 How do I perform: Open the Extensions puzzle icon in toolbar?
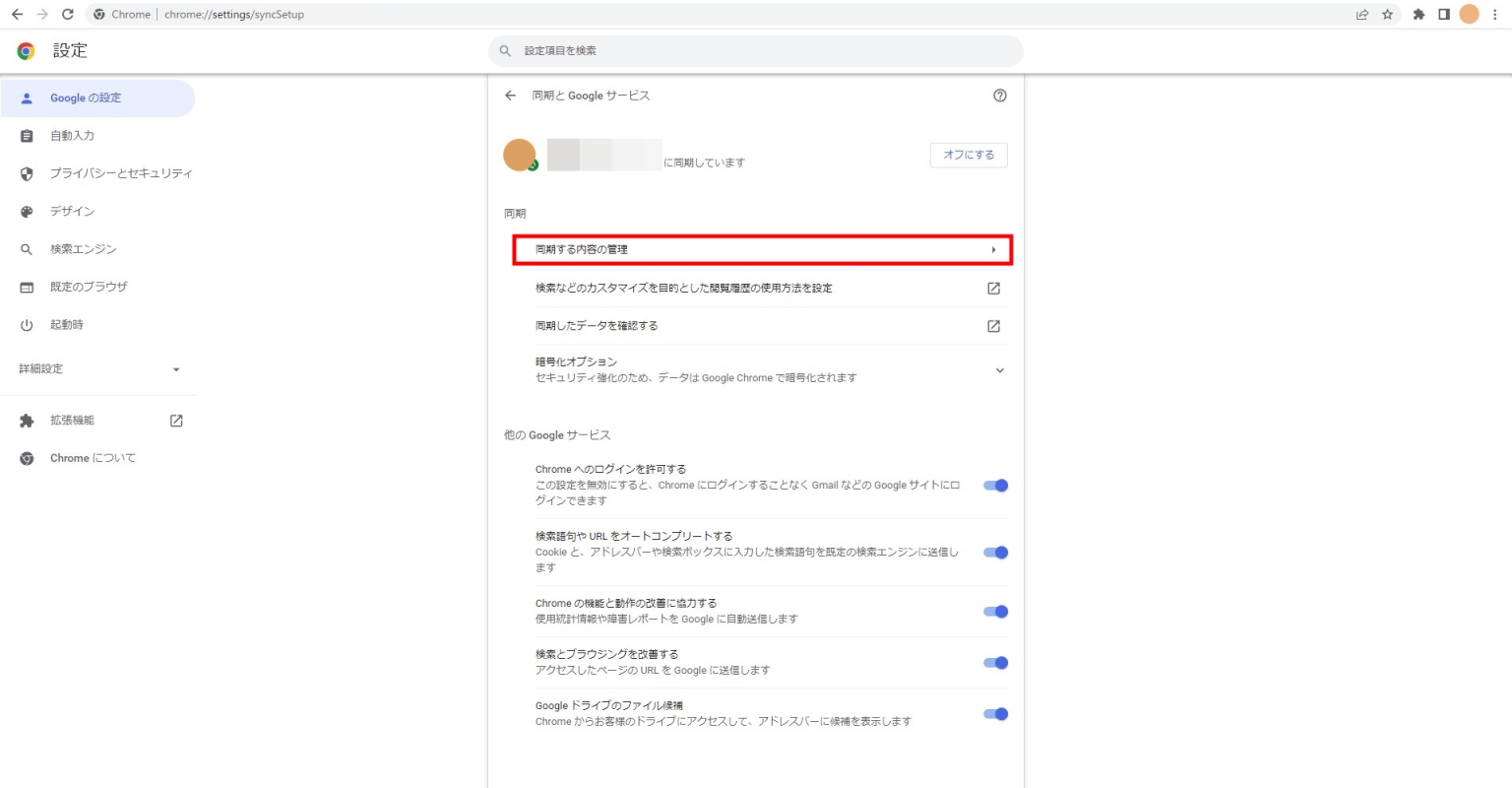coord(1418,15)
